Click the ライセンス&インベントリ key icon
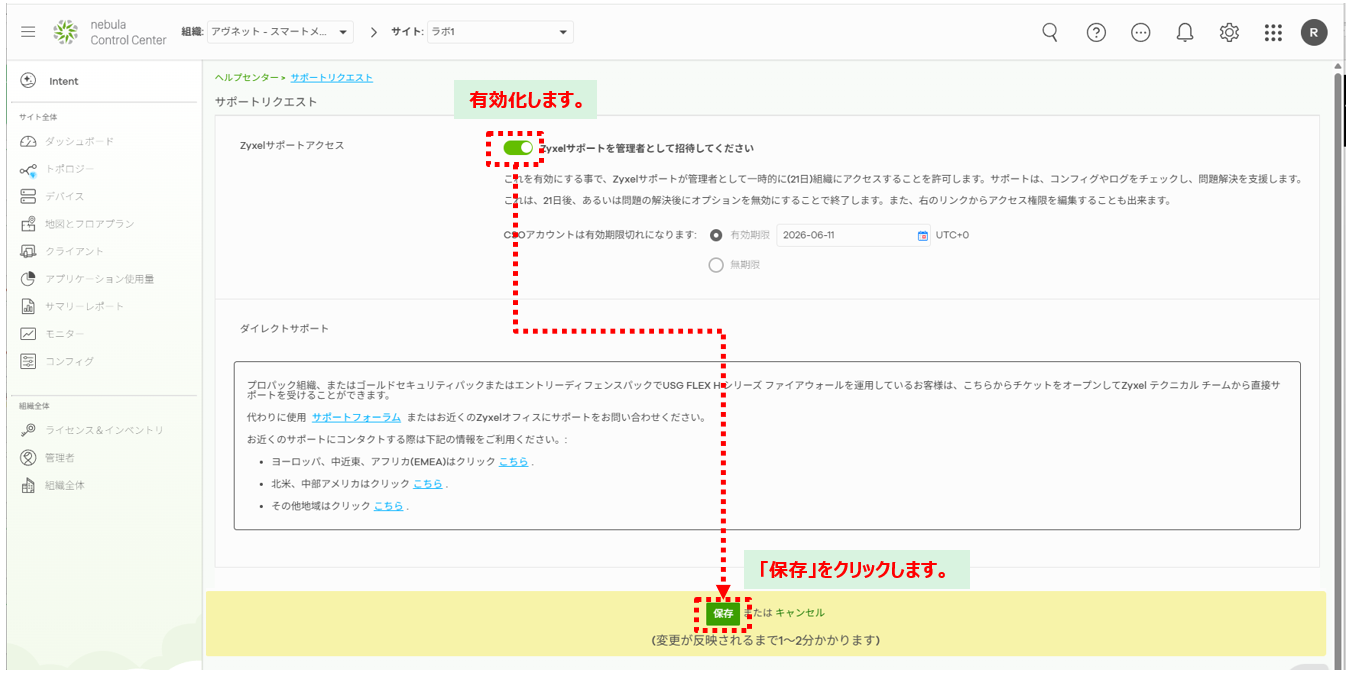Screen dimensions: 1349x677 click(x=28, y=430)
